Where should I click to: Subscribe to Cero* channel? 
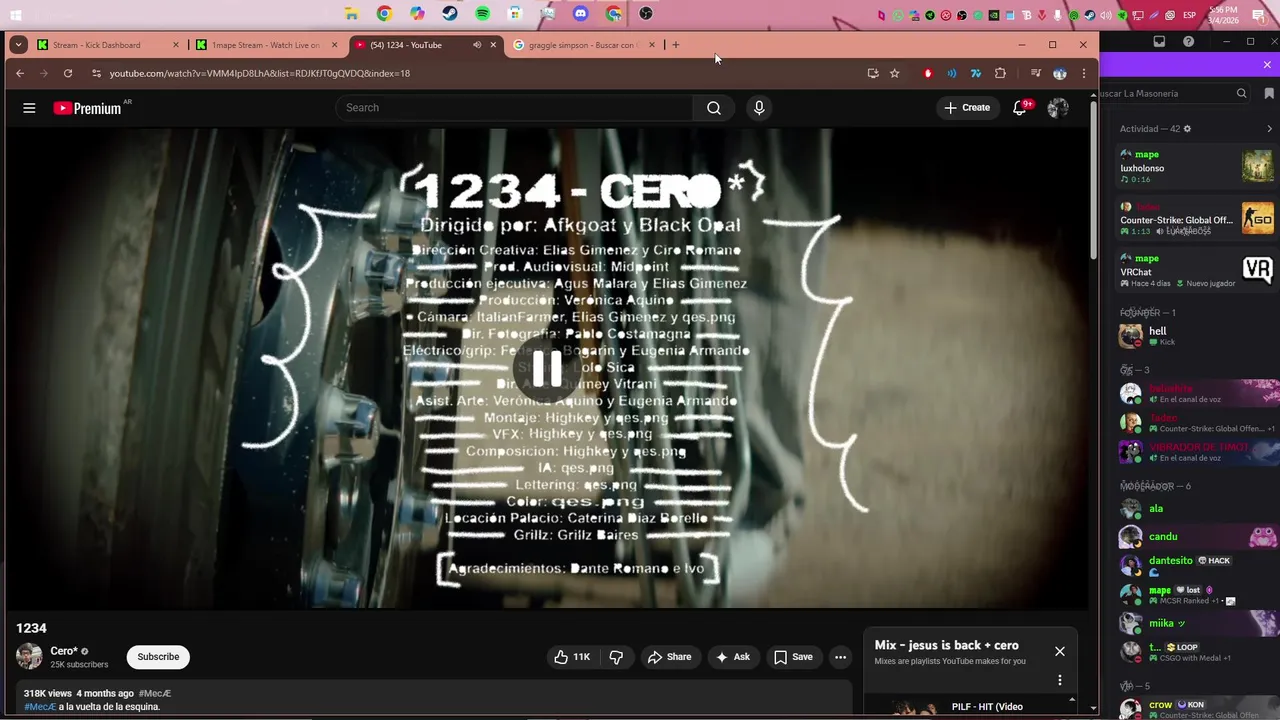(158, 657)
